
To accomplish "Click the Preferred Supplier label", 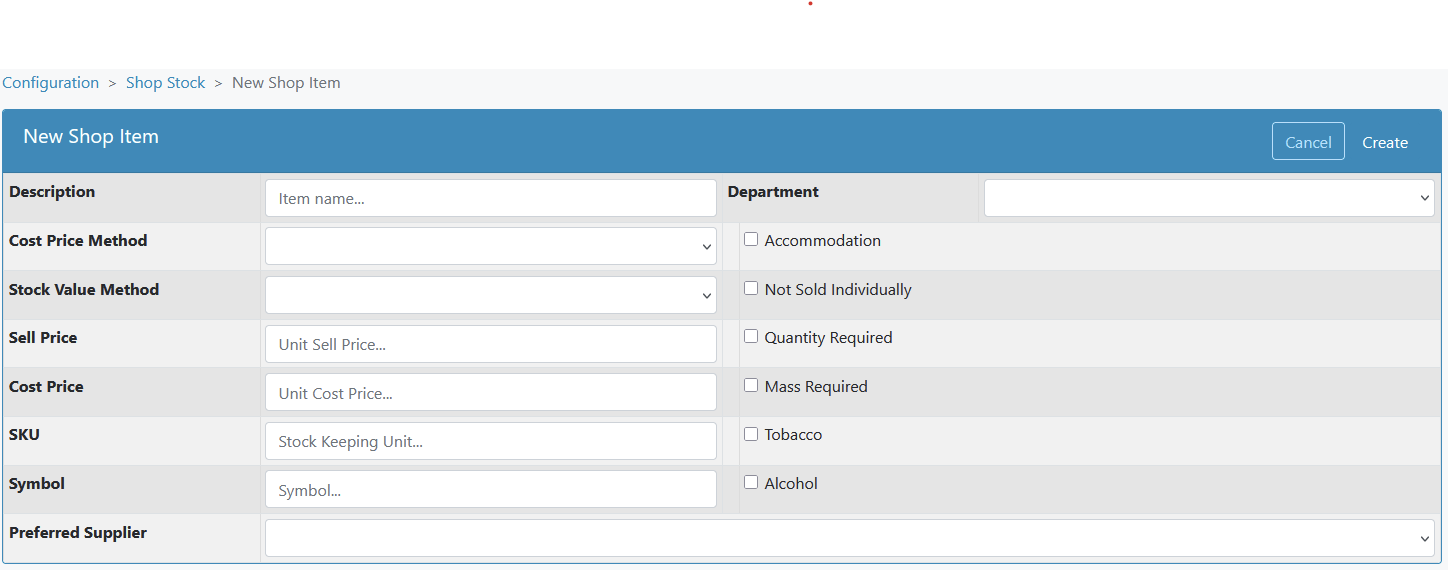I will [78, 533].
